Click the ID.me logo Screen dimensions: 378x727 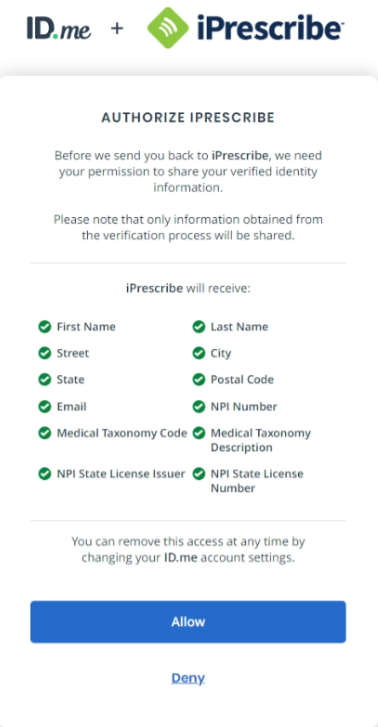pyautogui.click(x=58, y=28)
